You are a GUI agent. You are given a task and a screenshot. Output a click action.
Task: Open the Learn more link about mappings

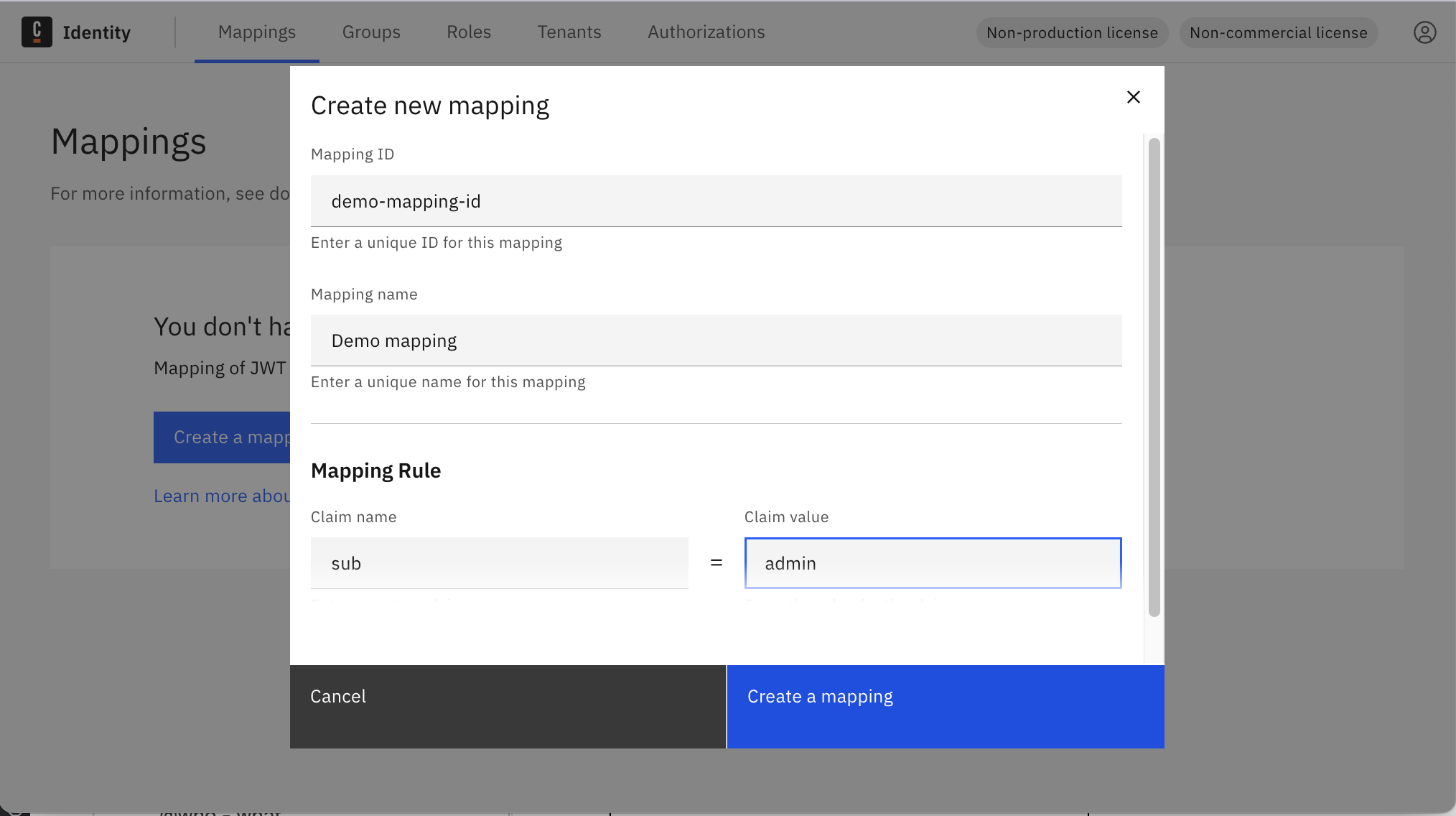click(x=223, y=496)
